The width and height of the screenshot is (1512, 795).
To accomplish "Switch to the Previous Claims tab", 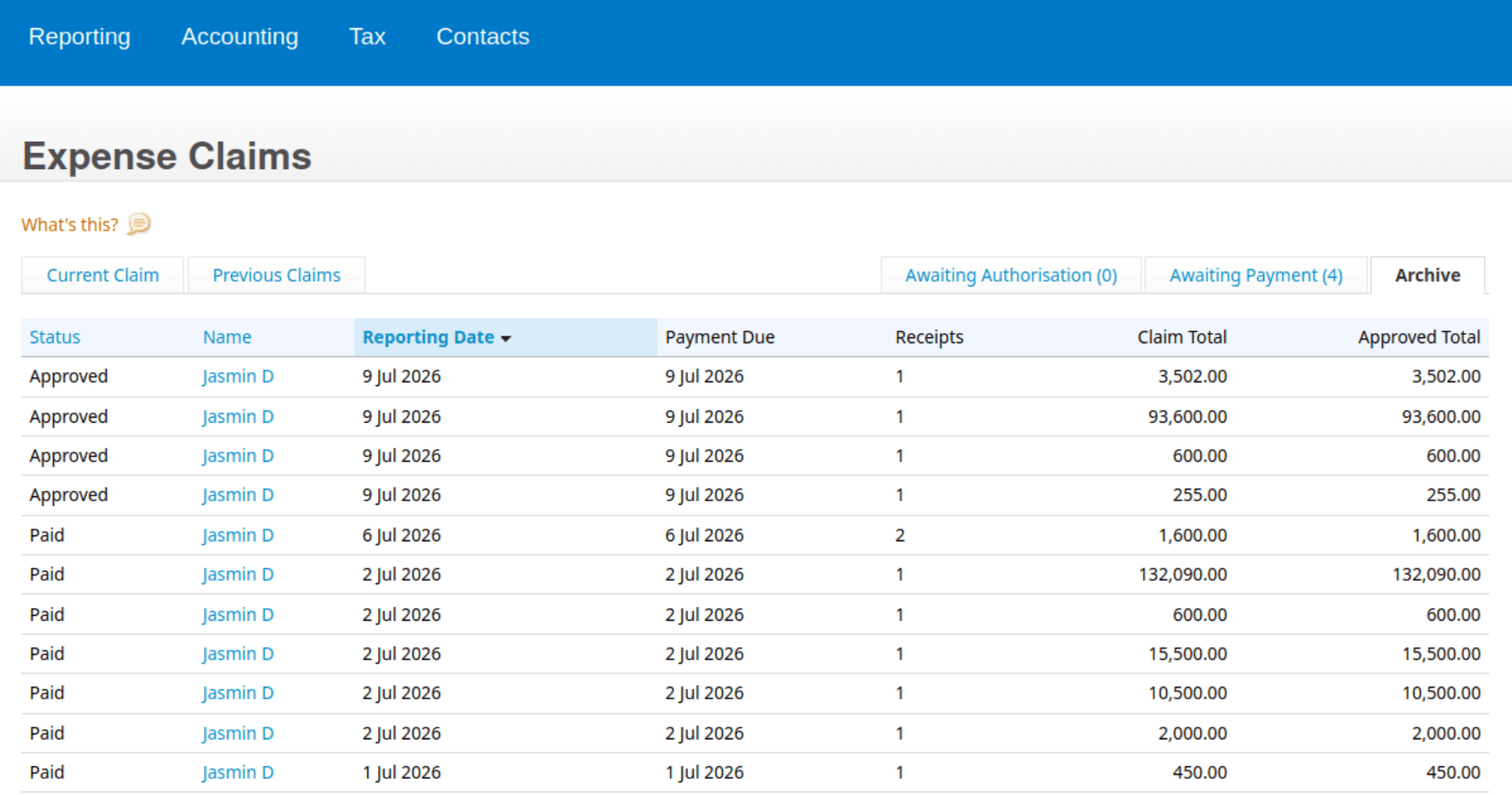I will (277, 275).
